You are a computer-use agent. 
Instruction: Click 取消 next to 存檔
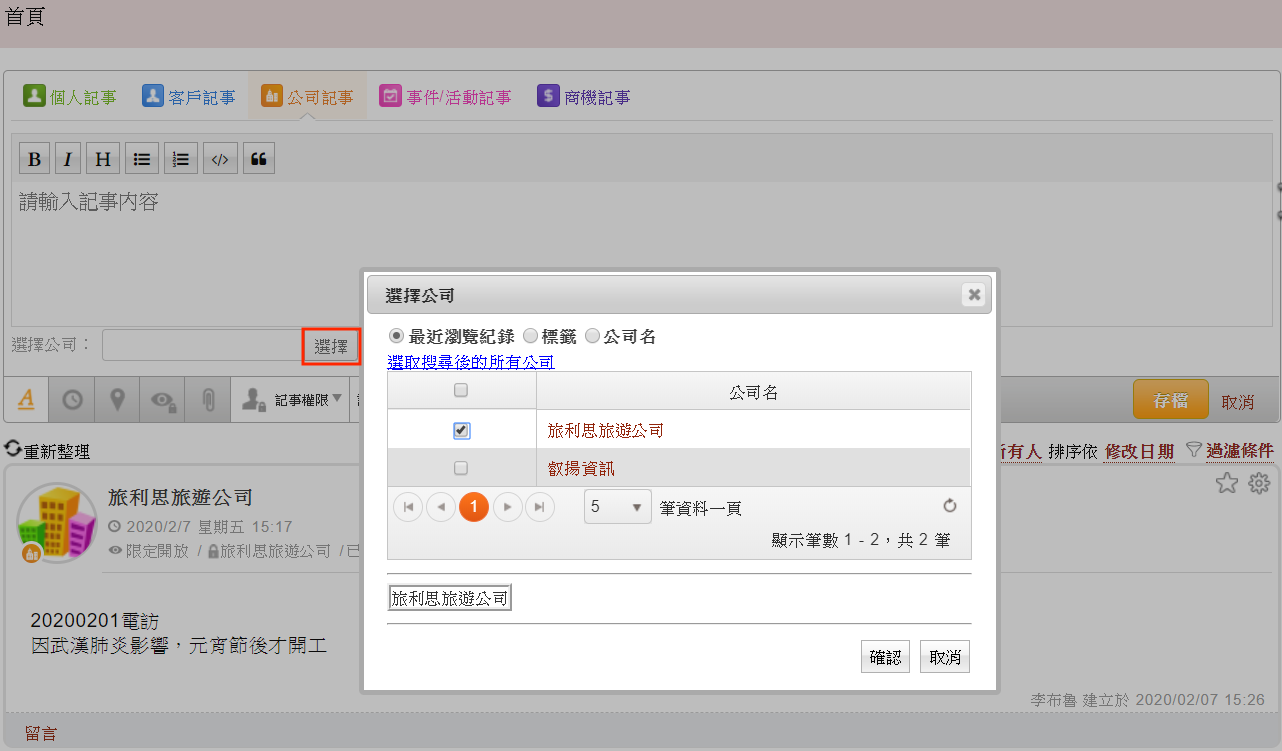click(x=1238, y=401)
